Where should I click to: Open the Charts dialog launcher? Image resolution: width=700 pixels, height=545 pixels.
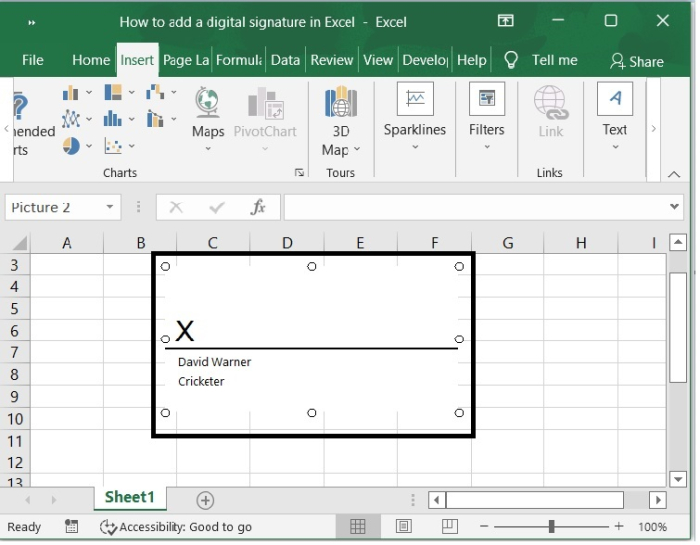pyautogui.click(x=299, y=173)
